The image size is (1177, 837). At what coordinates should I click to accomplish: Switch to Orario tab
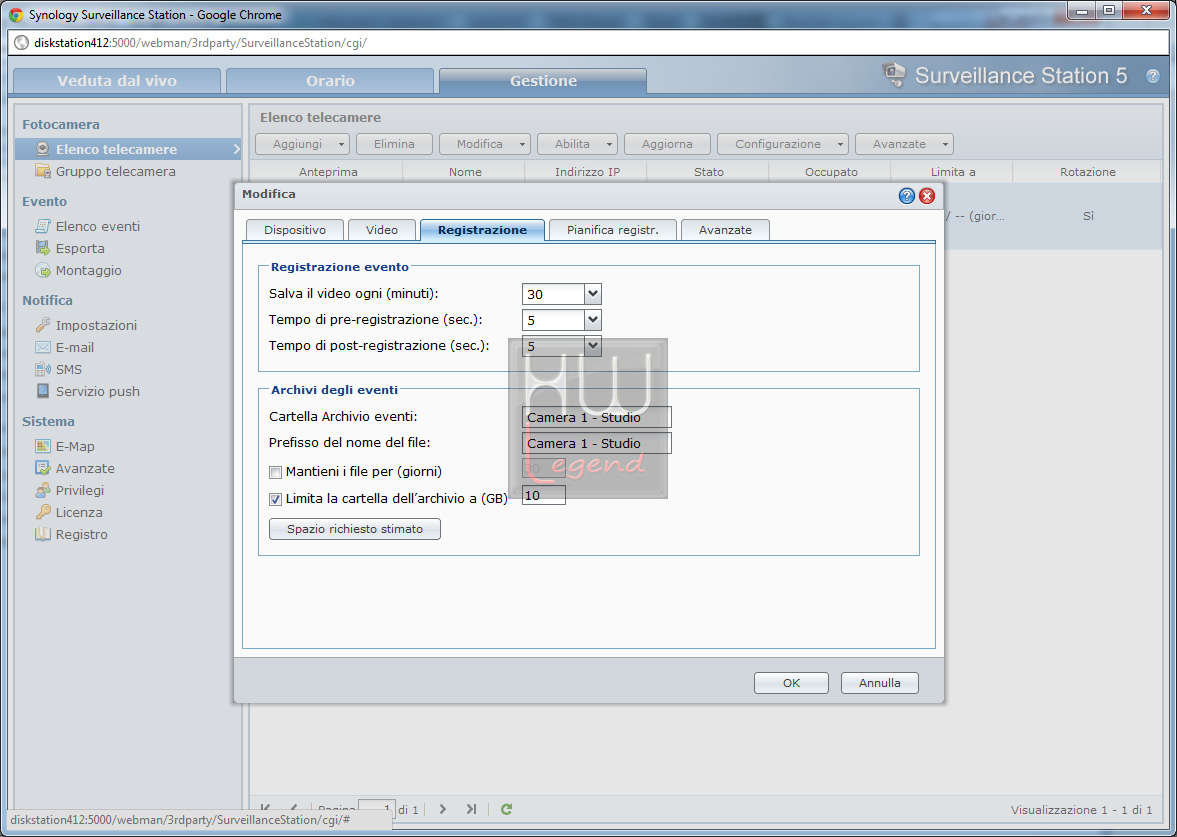tap(330, 80)
